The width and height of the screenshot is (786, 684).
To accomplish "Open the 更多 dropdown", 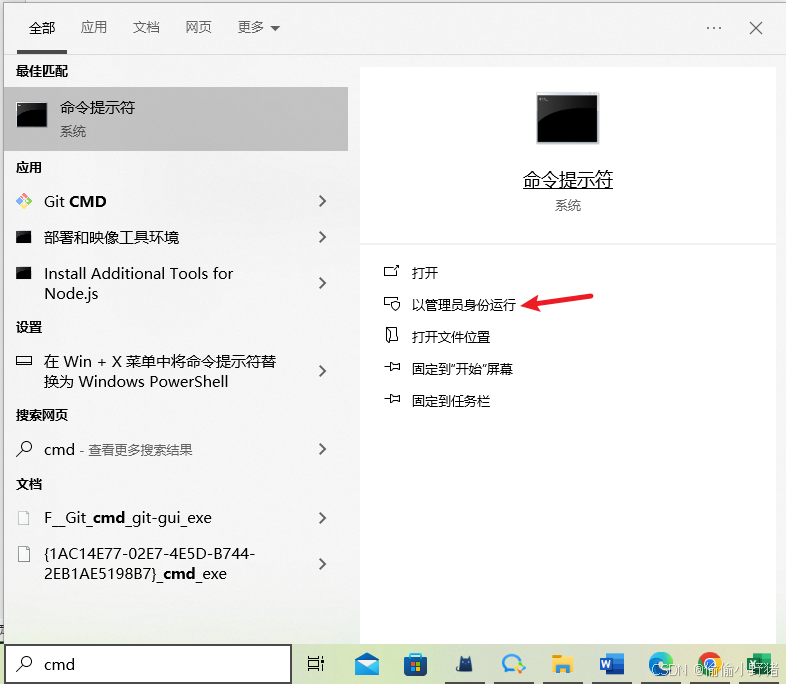I will tap(259, 27).
